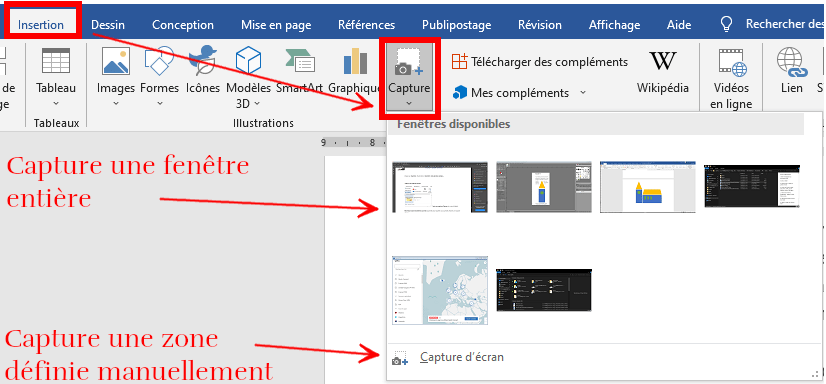Insert Vidéos en ligne
Image resolution: width=826 pixels, height=384 pixels.
point(731,78)
